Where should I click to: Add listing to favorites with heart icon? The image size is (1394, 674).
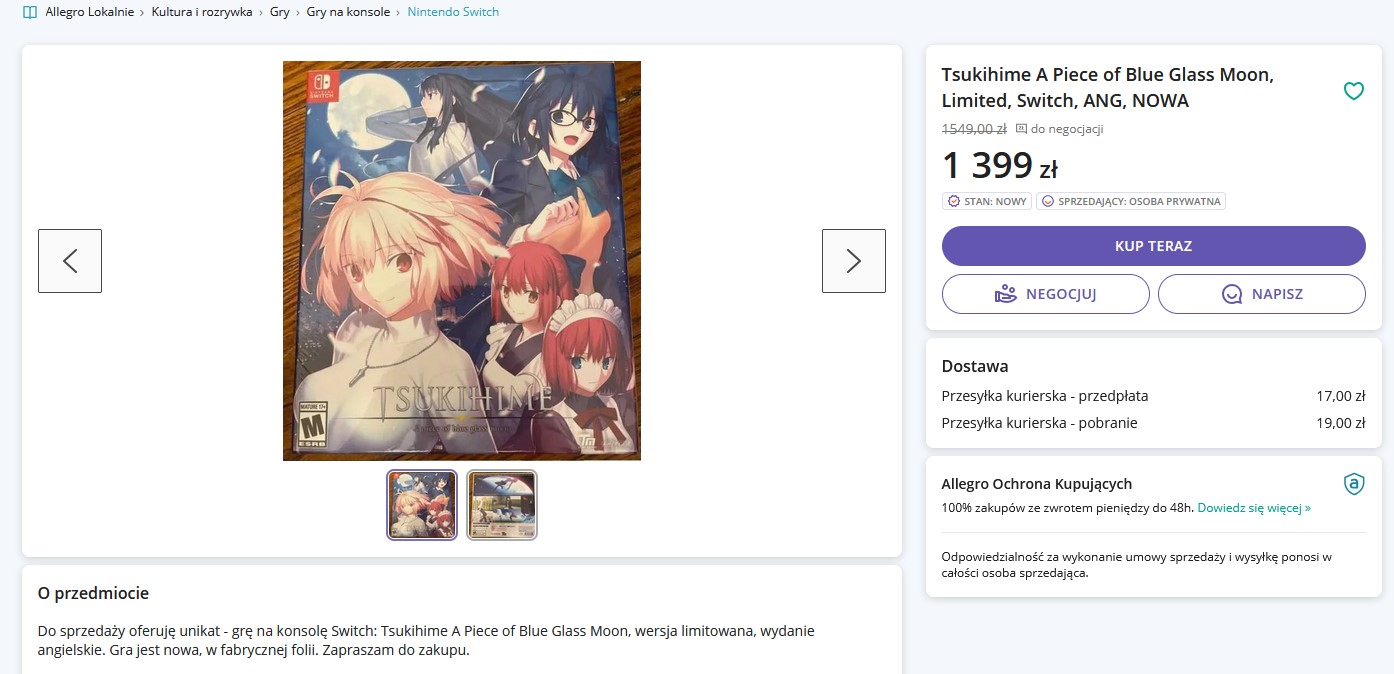(1353, 91)
